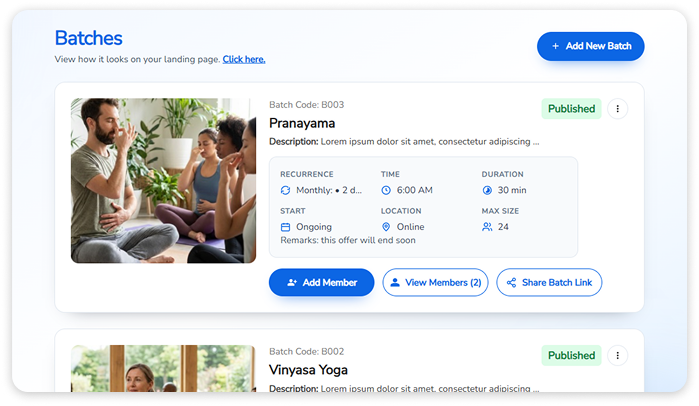Click the Add New Batch button
This screenshot has width=699, height=406.
coord(590,46)
